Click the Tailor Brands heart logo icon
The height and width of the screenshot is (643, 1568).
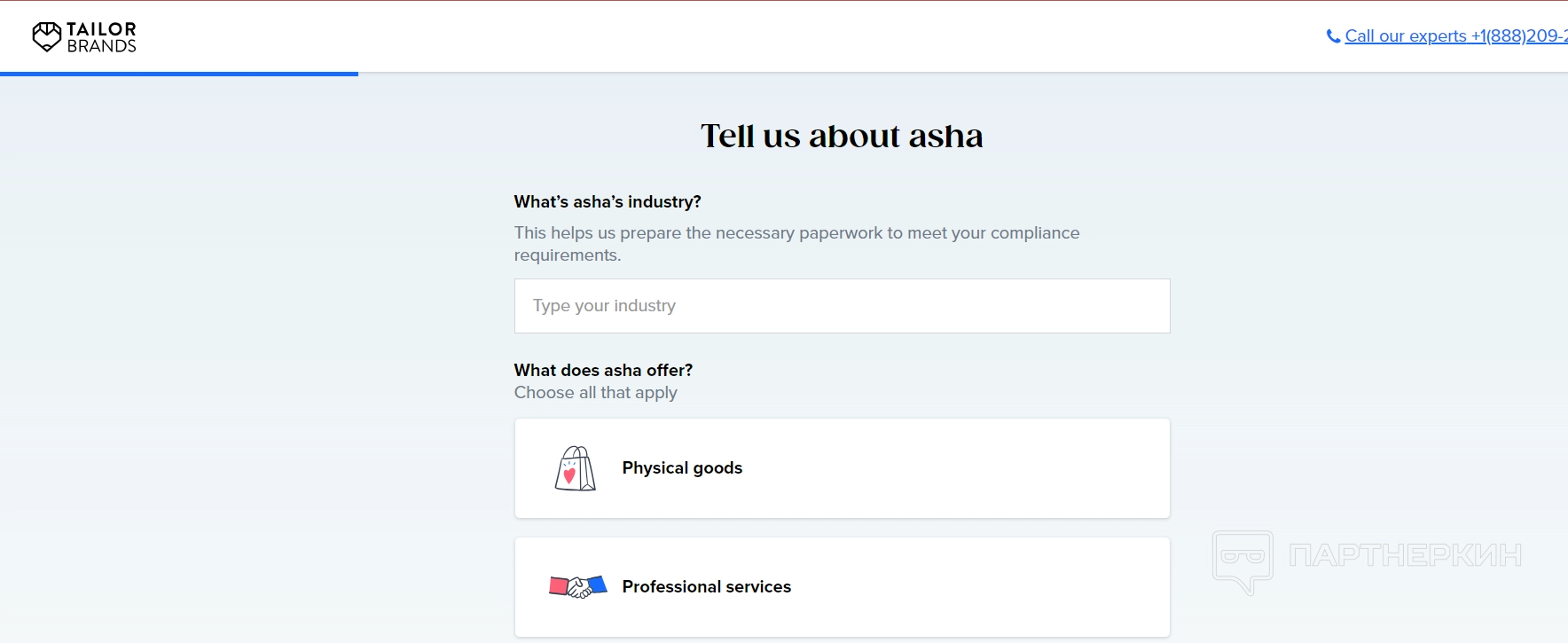[x=46, y=36]
